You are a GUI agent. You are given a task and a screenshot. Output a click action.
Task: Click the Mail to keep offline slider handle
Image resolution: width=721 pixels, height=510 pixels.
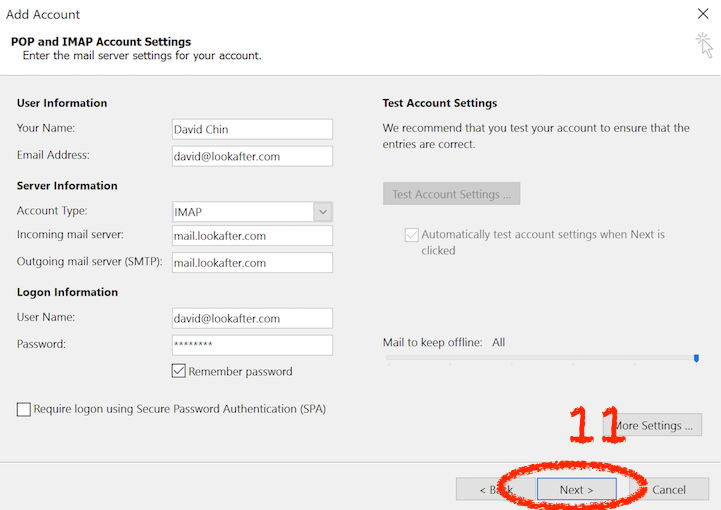[x=696, y=358]
